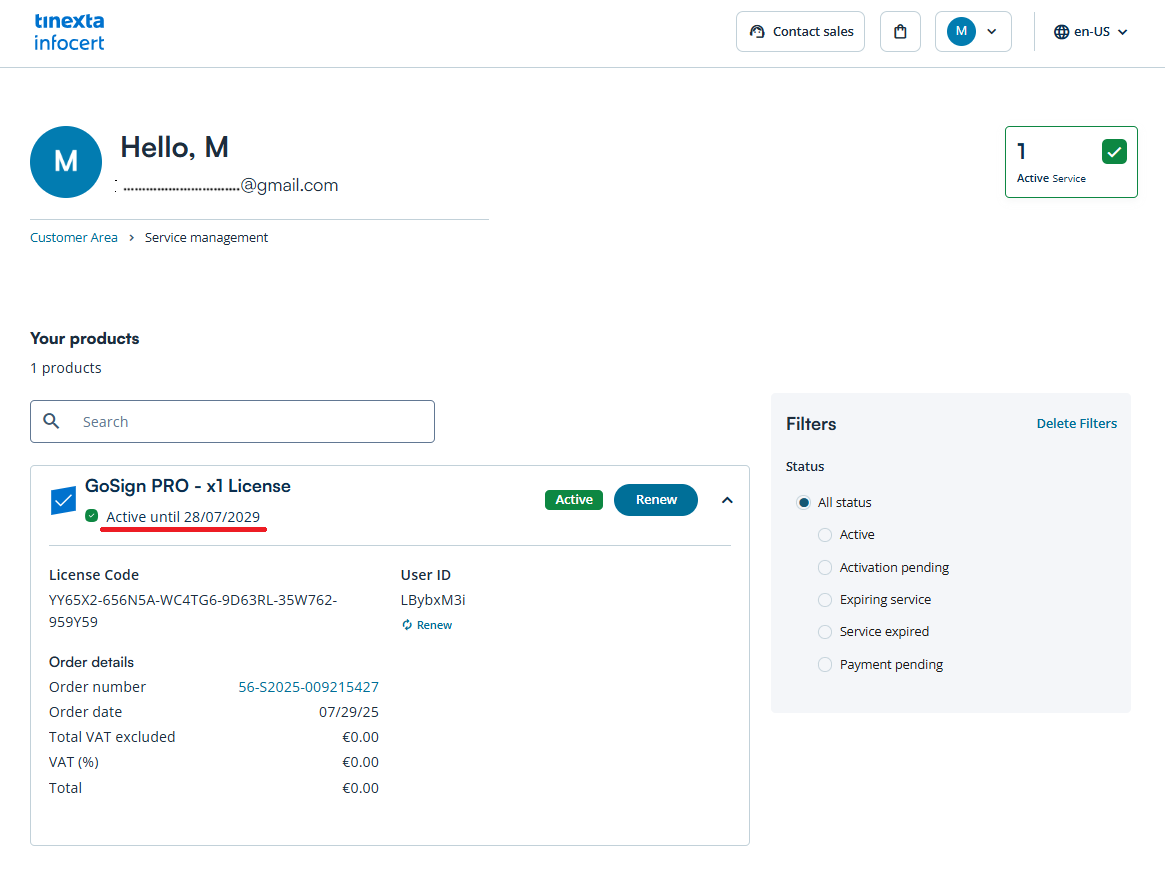Go to Customer Area breadcrumb
Viewport: 1165px width, 876px height.
point(74,238)
